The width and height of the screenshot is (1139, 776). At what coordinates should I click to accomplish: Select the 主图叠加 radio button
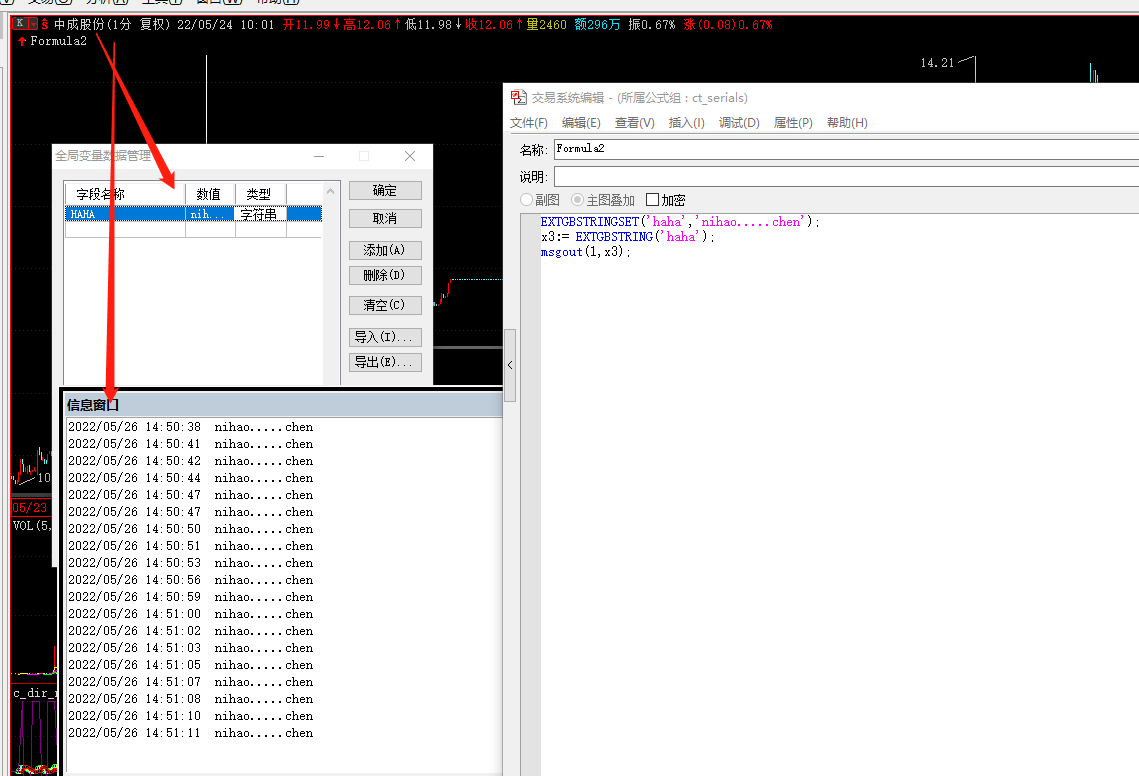click(x=577, y=200)
